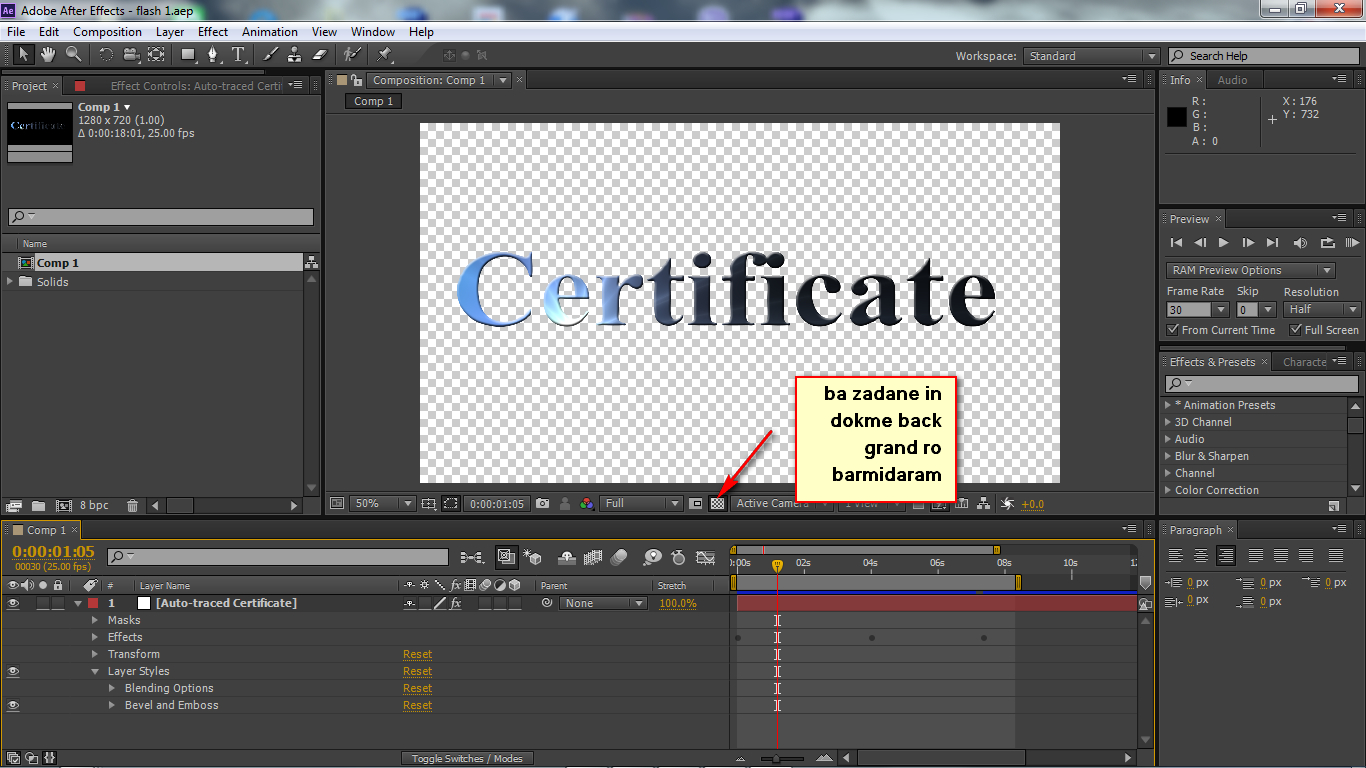
Task: Select the Puppet Pin tool
Action: 385,54
